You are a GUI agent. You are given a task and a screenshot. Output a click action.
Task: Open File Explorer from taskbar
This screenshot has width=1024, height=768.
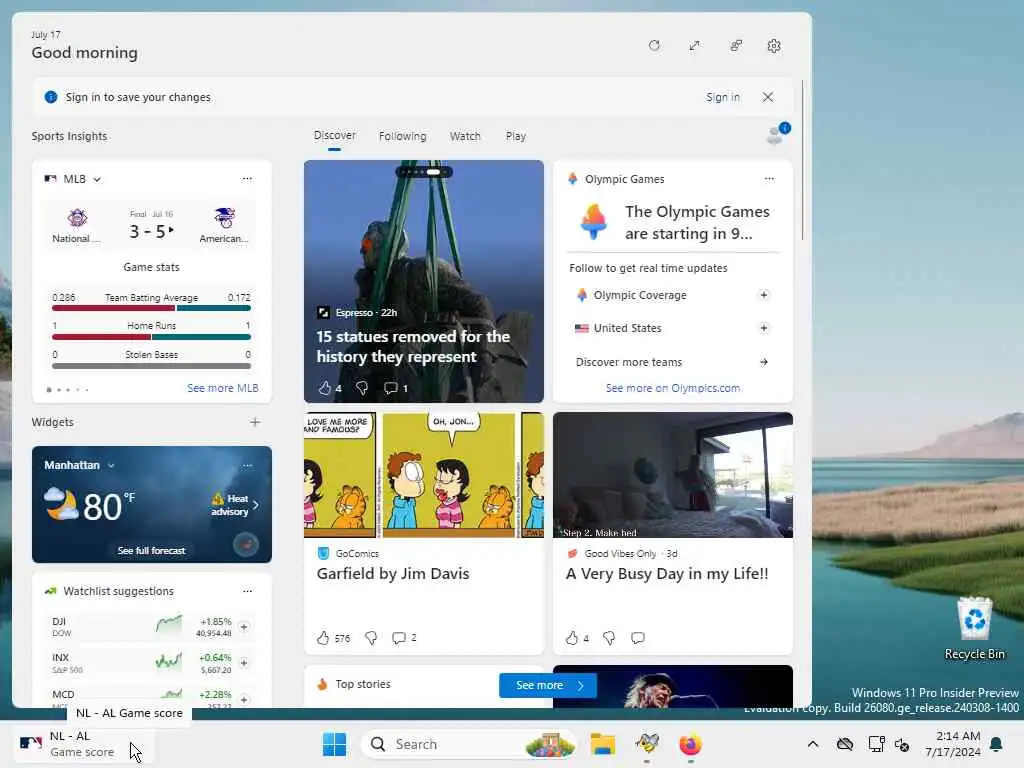603,744
